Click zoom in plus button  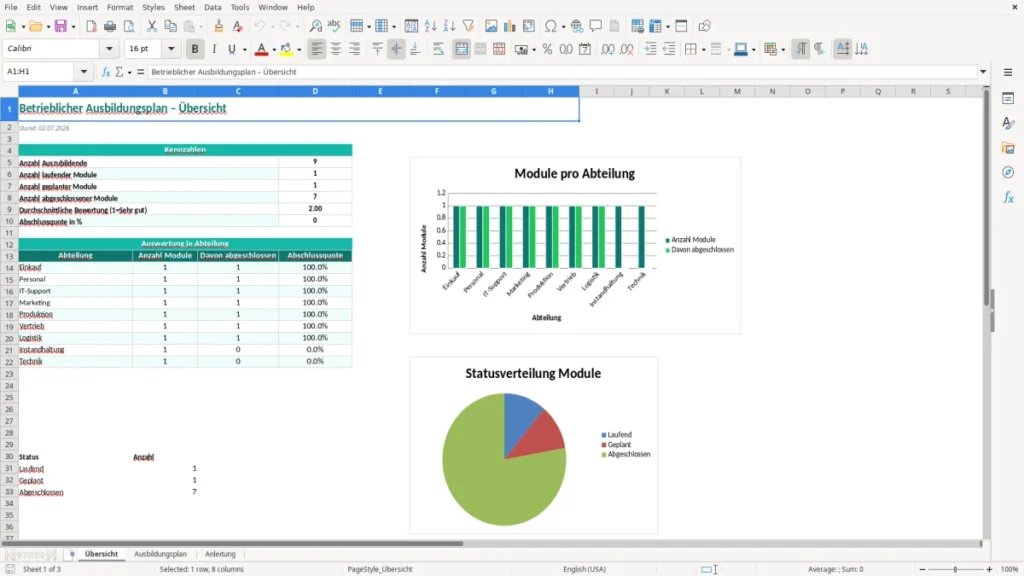click(x=989, y=569)
